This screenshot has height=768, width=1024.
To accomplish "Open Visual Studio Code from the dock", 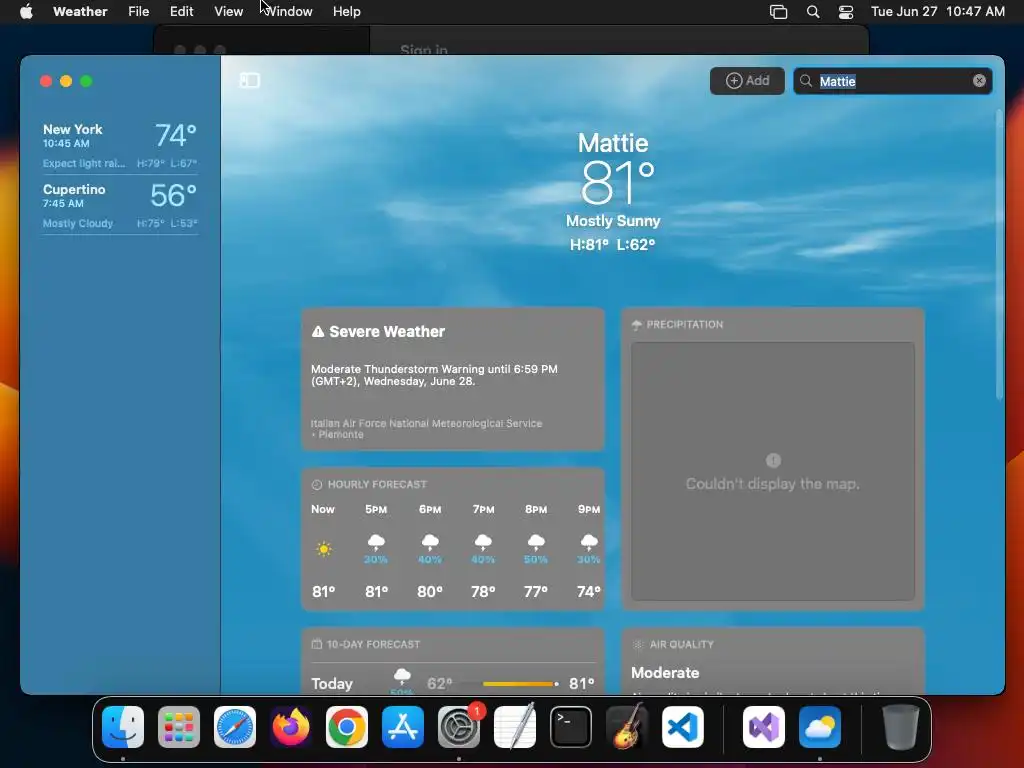I will 682,727.
